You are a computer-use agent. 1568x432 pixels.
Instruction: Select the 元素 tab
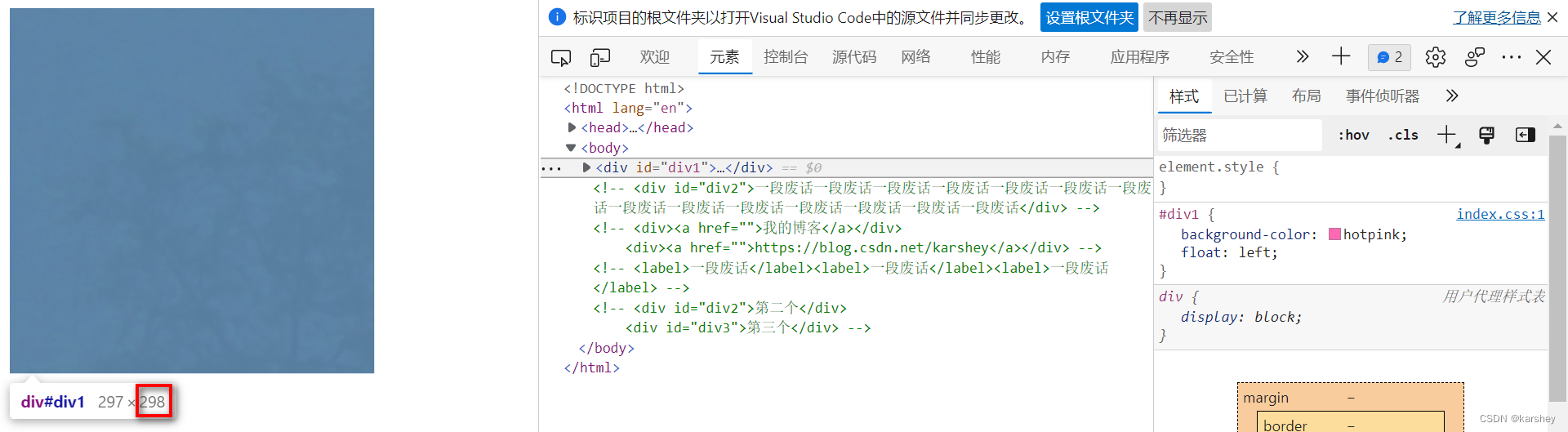point(724,56)
